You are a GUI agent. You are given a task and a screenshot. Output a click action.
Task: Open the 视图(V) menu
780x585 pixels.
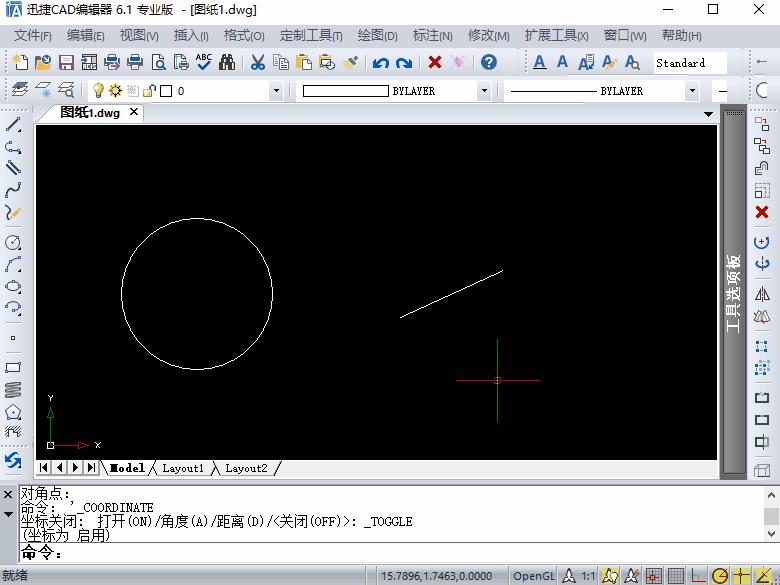point(139,36)
